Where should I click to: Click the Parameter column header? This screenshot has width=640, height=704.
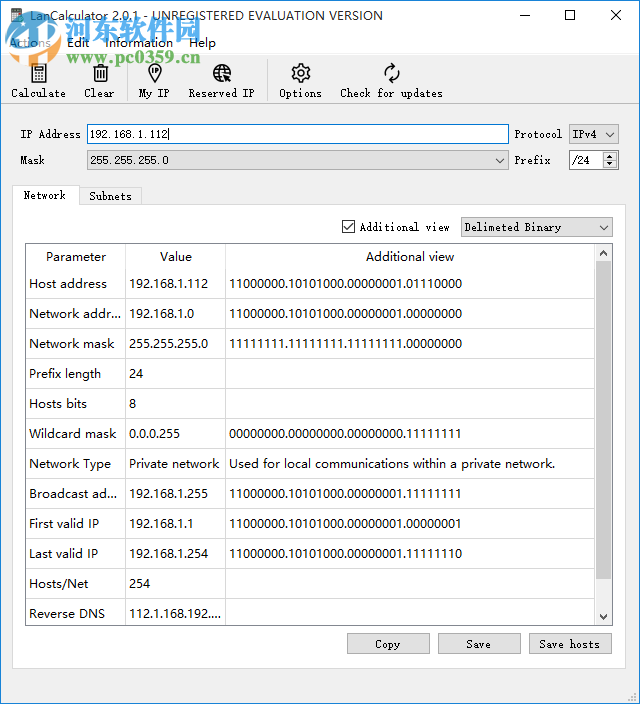75,257
